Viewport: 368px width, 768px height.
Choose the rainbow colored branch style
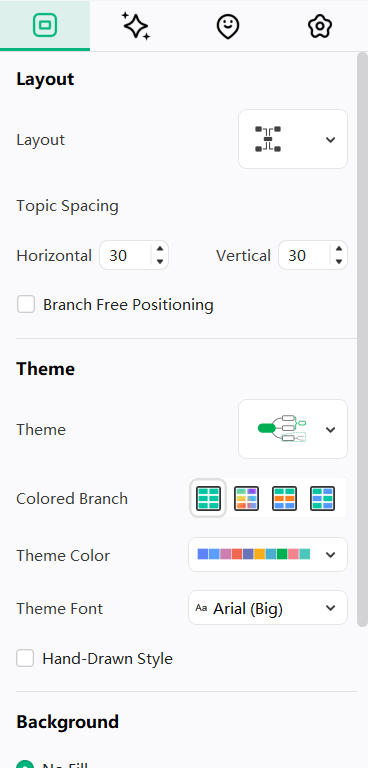246,499
